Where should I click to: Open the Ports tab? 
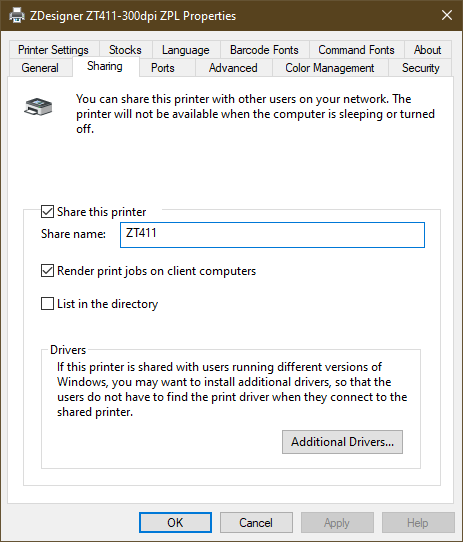[163, 68]
